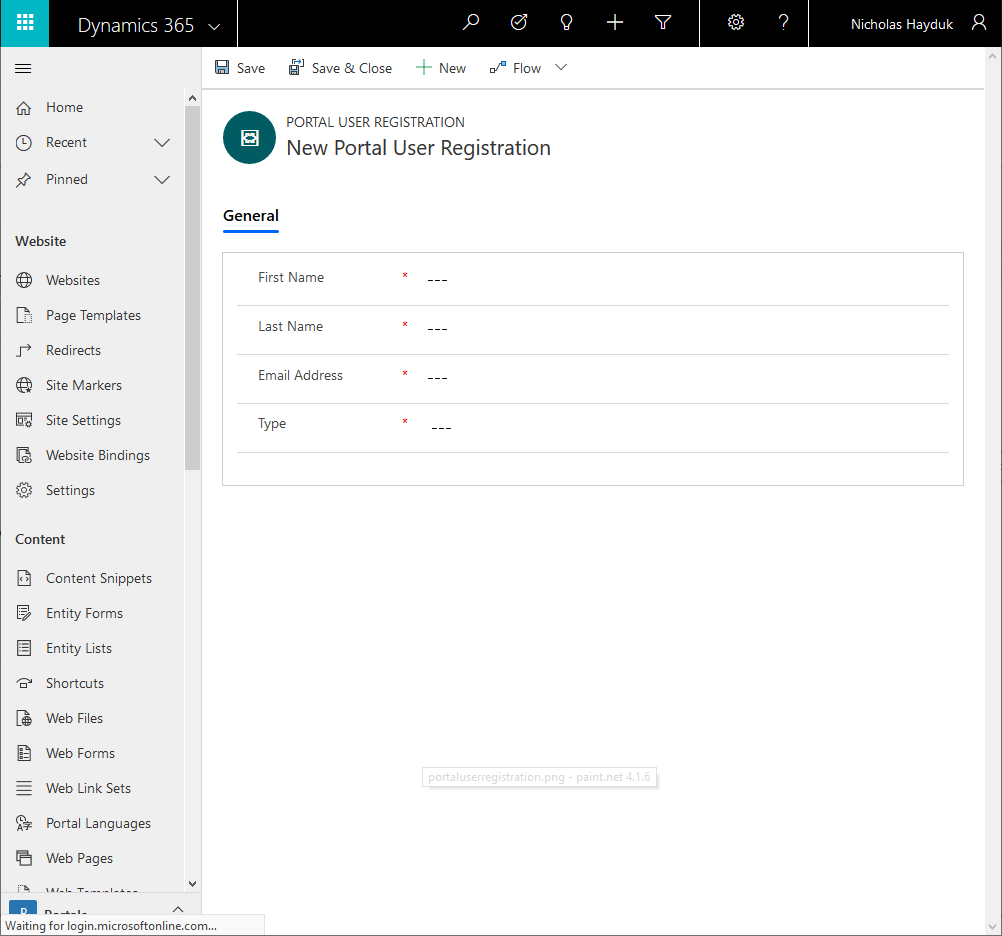Click the Email Address input field
The image size is (1002, 936).
pyautogui.click(x=688, y=377)
